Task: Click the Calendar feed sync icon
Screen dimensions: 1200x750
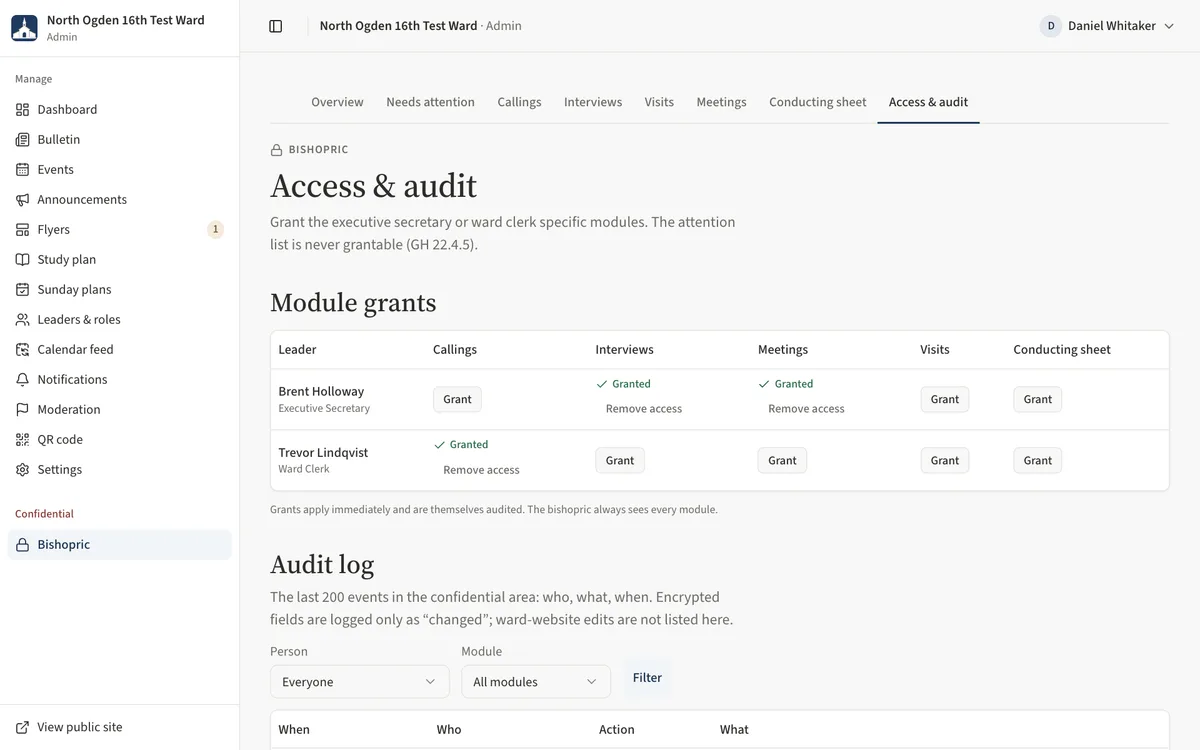Action: (x=23, y=350)
